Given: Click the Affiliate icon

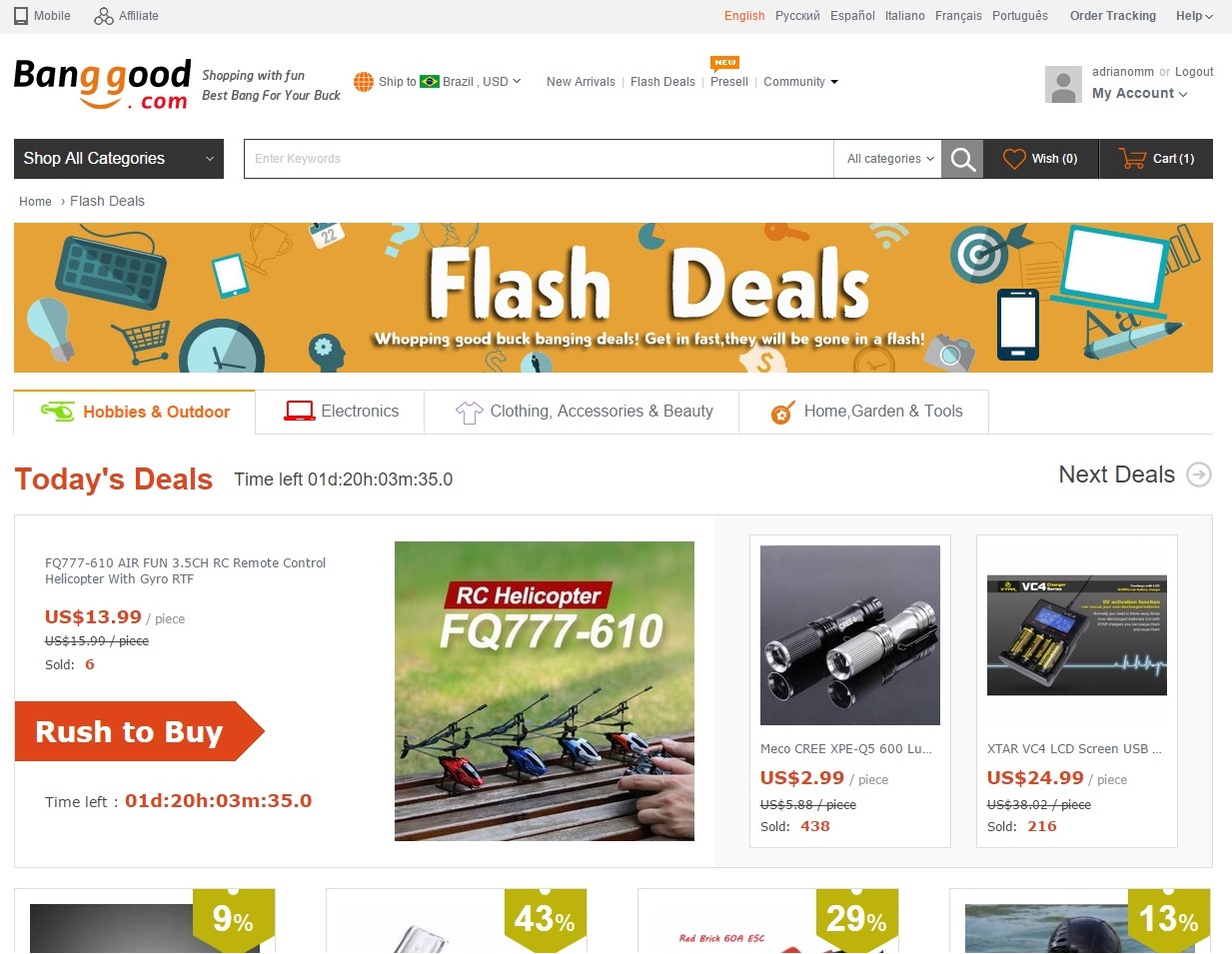Looking at the screenshot, I should pos(103,16).
